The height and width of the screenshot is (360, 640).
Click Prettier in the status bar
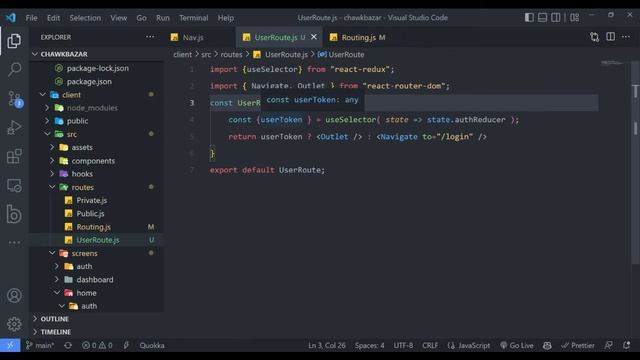[578, 345]
